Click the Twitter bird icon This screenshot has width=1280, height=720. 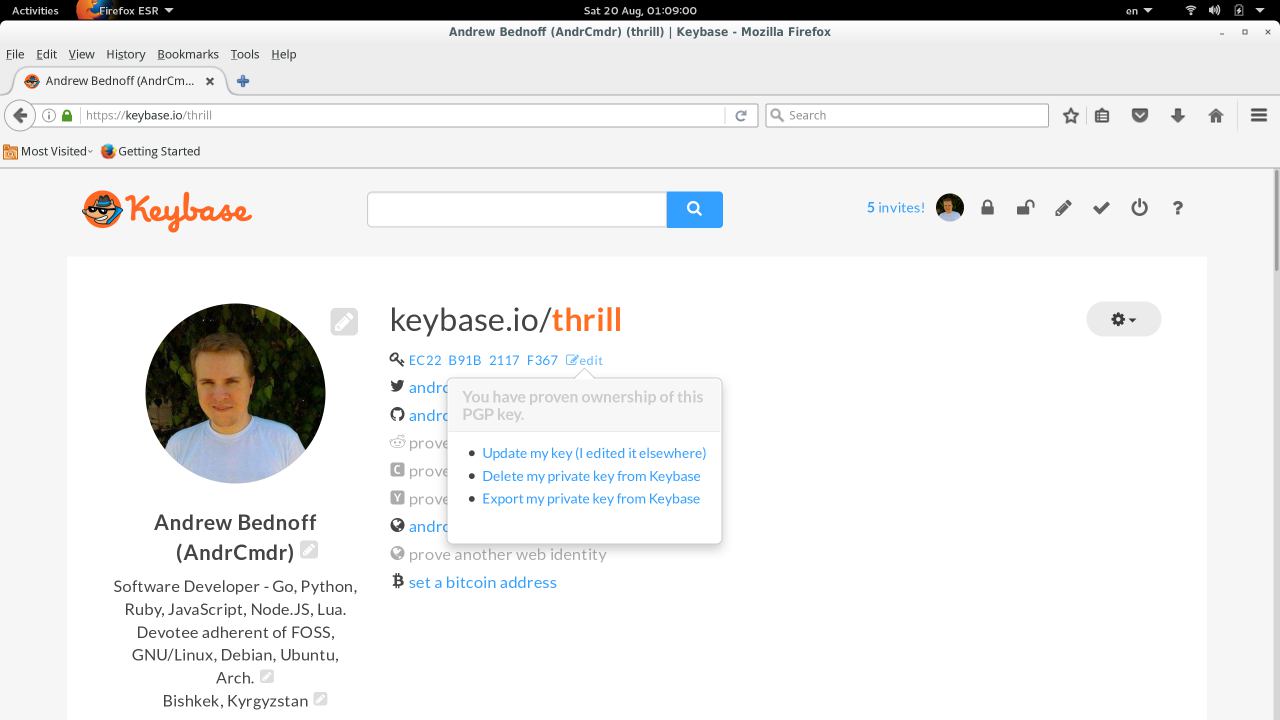point(397,386)
